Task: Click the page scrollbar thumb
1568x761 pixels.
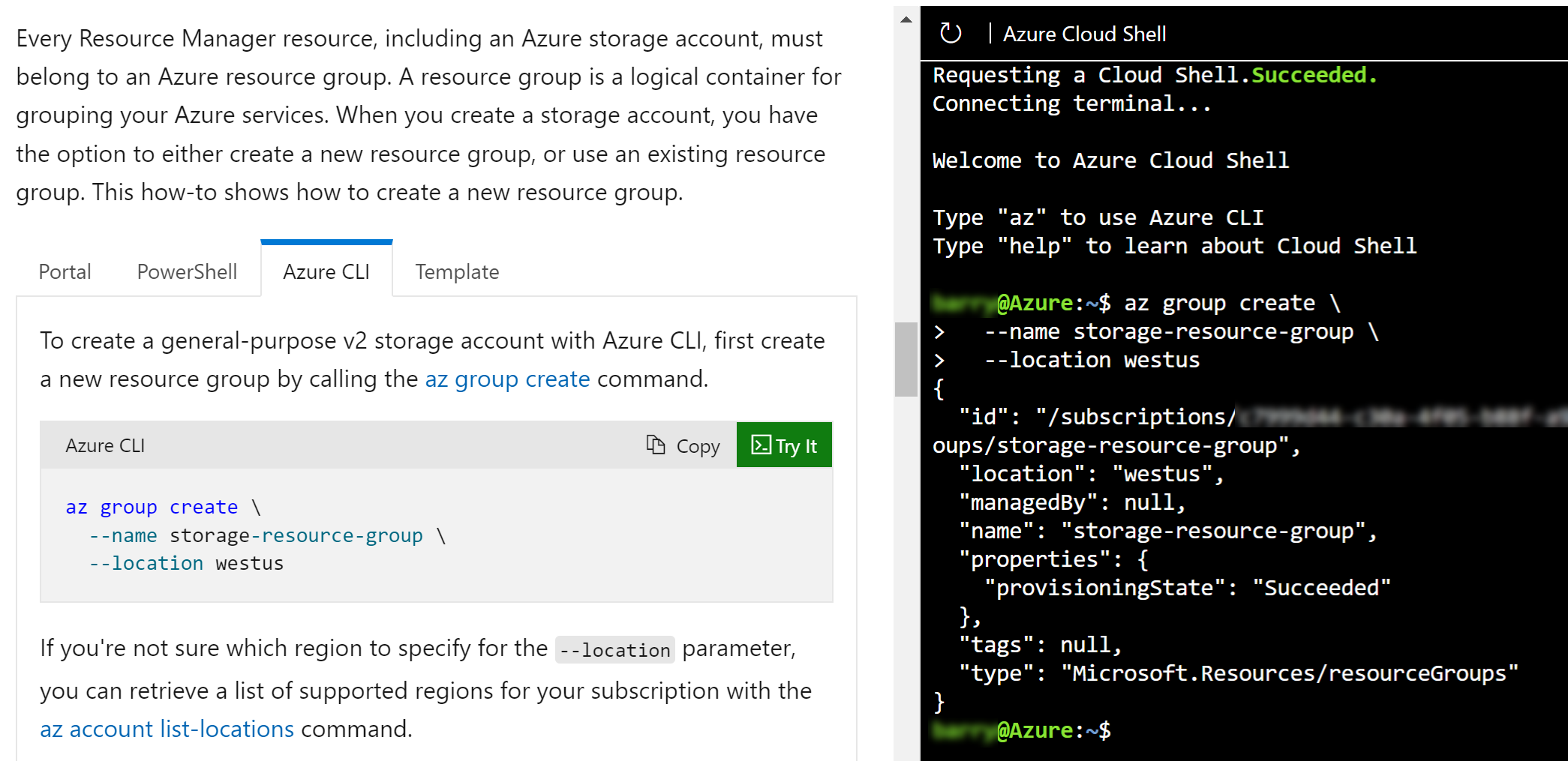Action: click(906, 359)
